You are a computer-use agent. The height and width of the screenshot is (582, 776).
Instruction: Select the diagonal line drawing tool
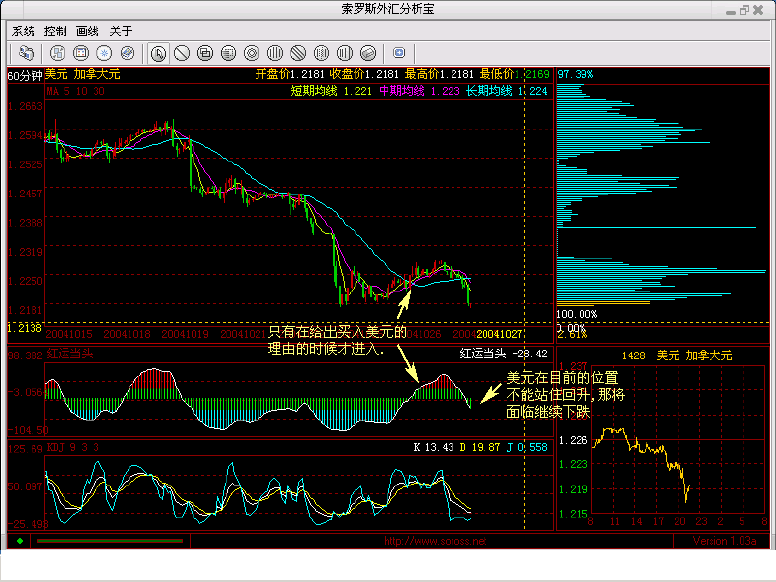tap(182, 52)
